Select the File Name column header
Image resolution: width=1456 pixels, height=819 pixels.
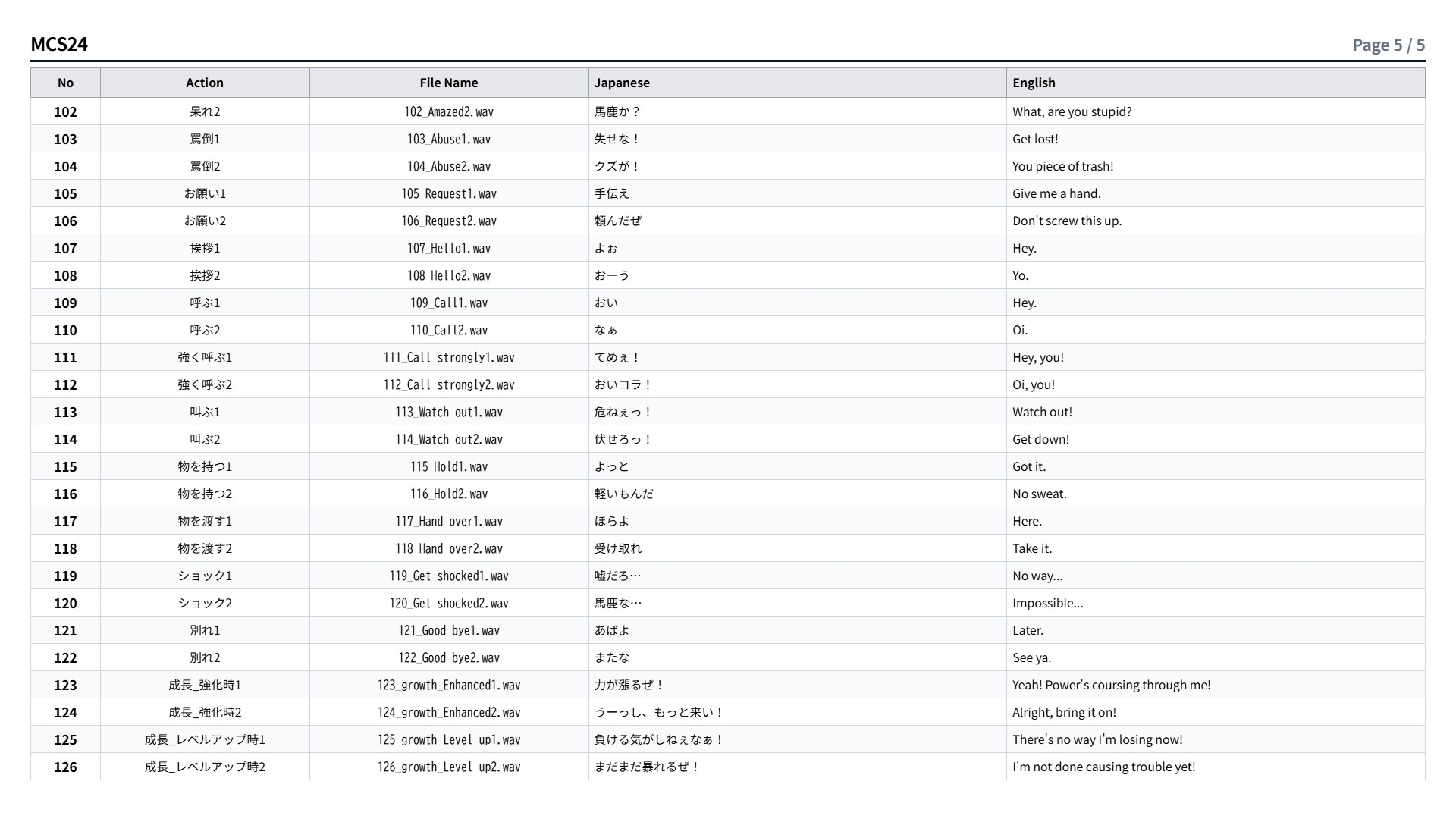coord(449,83)
